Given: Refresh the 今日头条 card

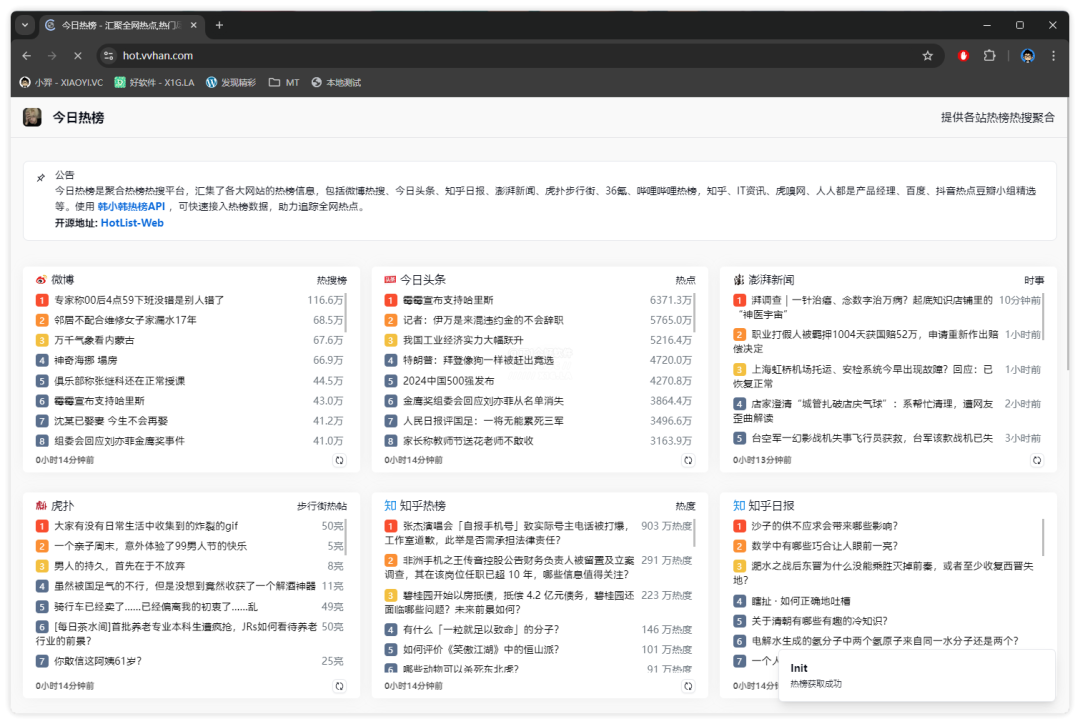Looking at the screenshot, I should pos(688,460).
